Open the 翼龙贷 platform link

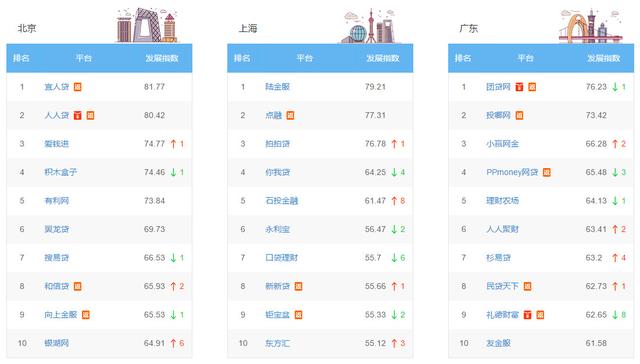pos(57,229)
